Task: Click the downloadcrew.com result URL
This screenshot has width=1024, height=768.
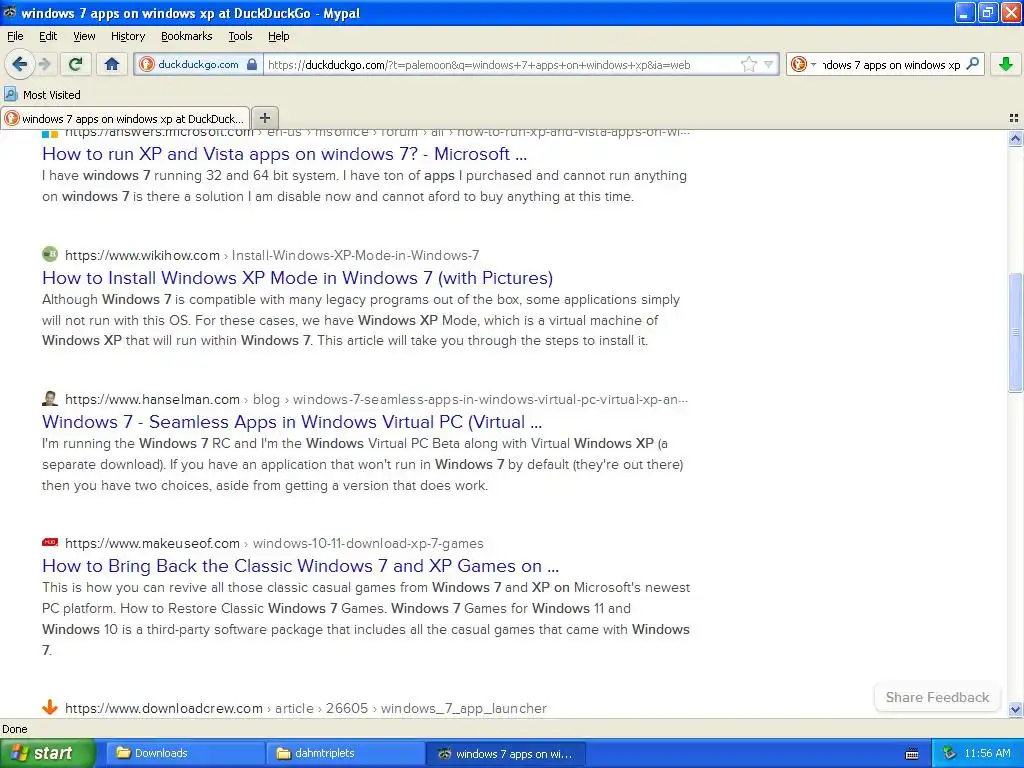Action: [306, 708]
